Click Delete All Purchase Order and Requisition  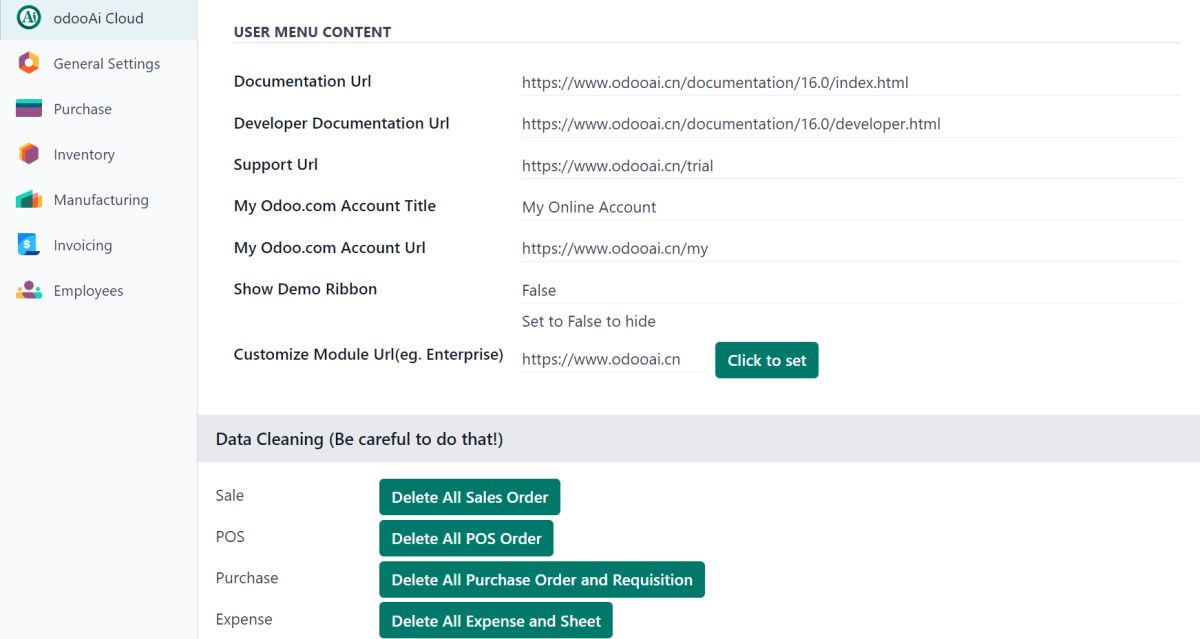(x=541, y=580)
